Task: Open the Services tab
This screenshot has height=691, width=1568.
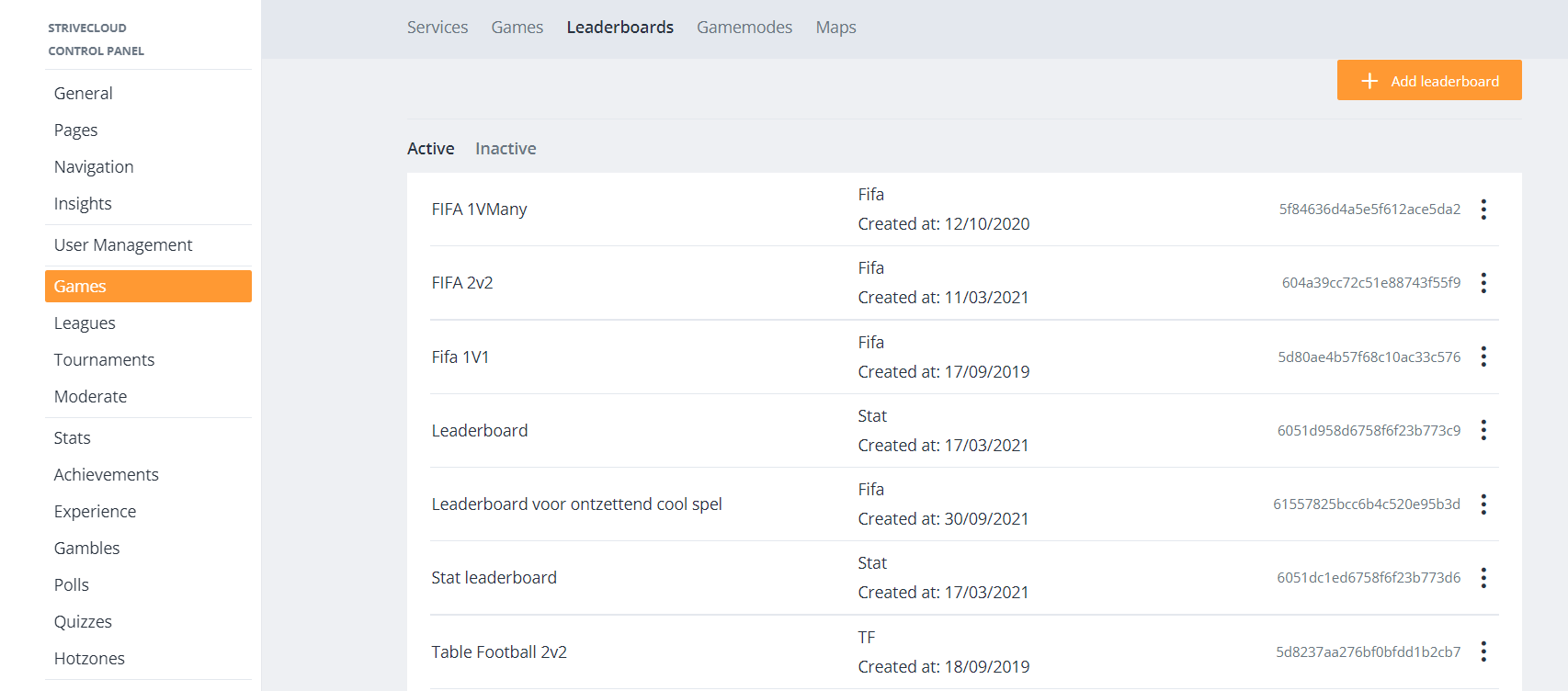Action: tap(437, 28)
